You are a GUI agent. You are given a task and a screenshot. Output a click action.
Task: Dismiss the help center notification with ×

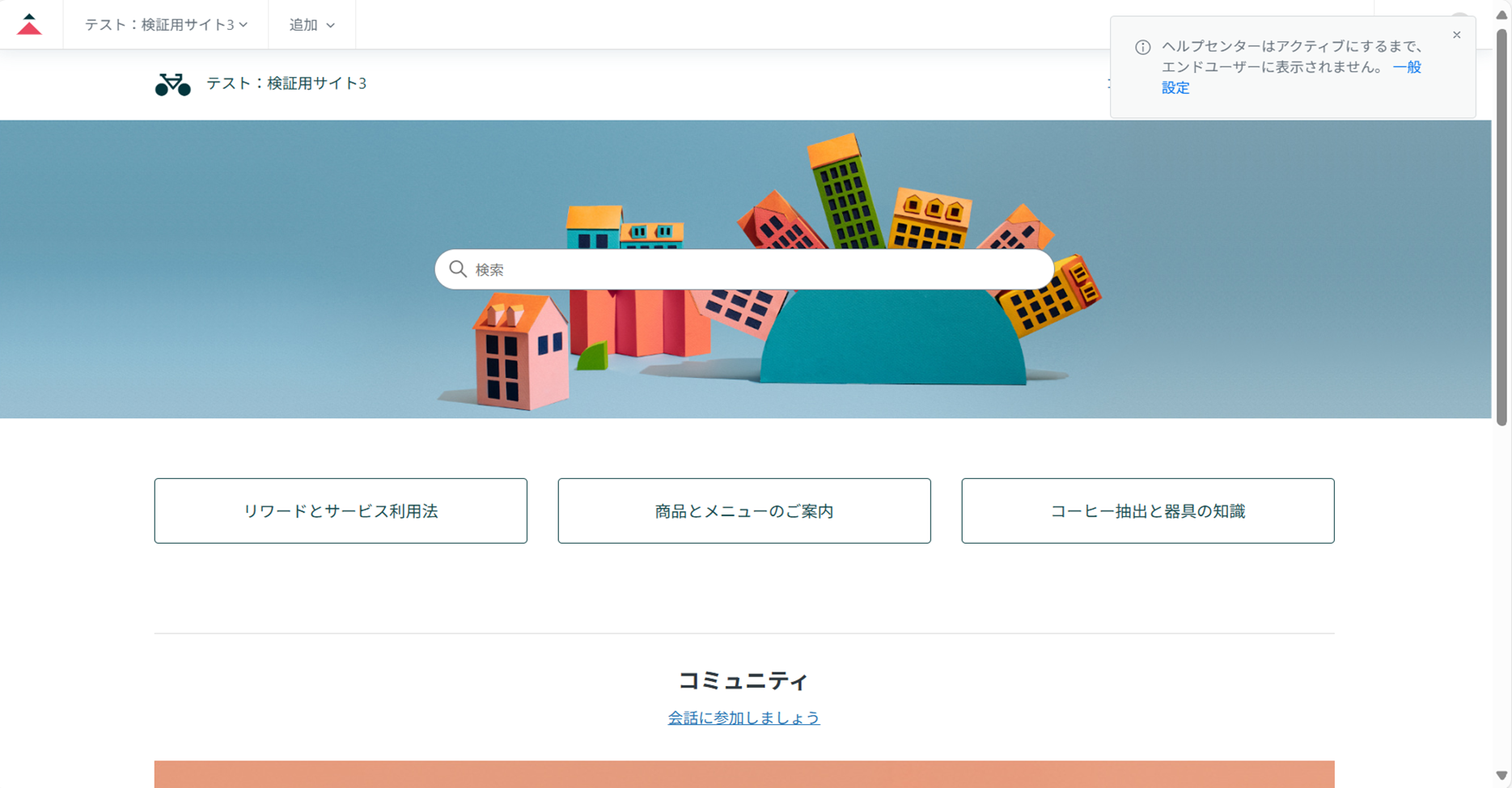pos(1456,35)
